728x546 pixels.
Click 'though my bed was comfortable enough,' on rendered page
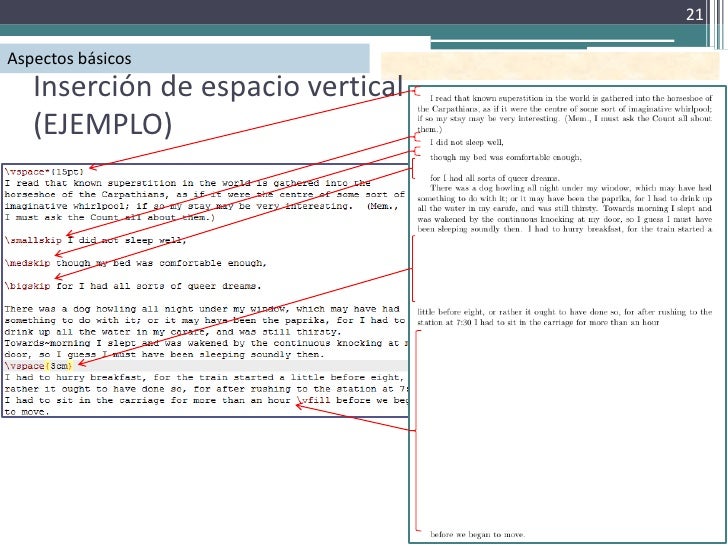click(506, 157)
